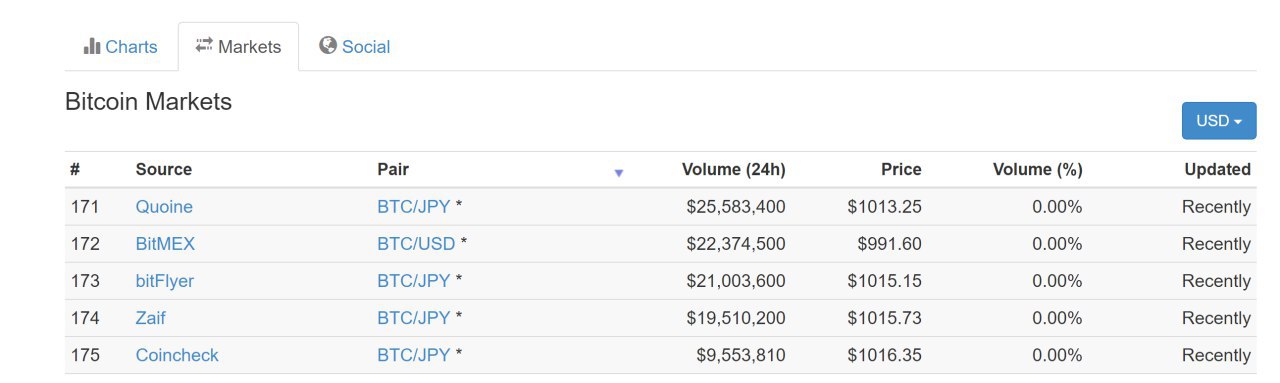Click the globe icon on the Social tab

coord(327,46)
